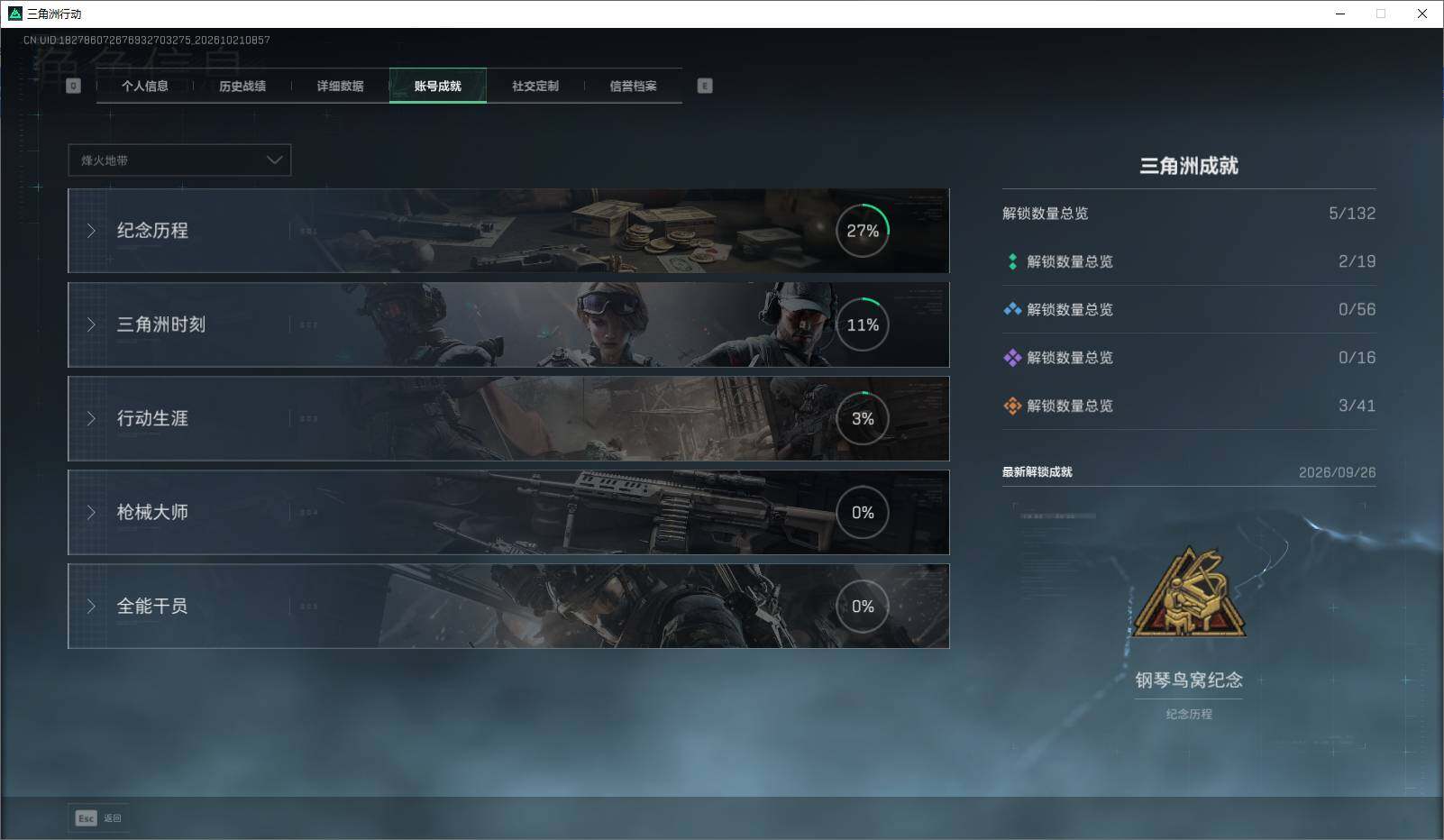This screenshot has height=840, width=1444.
Task: Click the blue diamond tier icon
Action: (1012, 309)
